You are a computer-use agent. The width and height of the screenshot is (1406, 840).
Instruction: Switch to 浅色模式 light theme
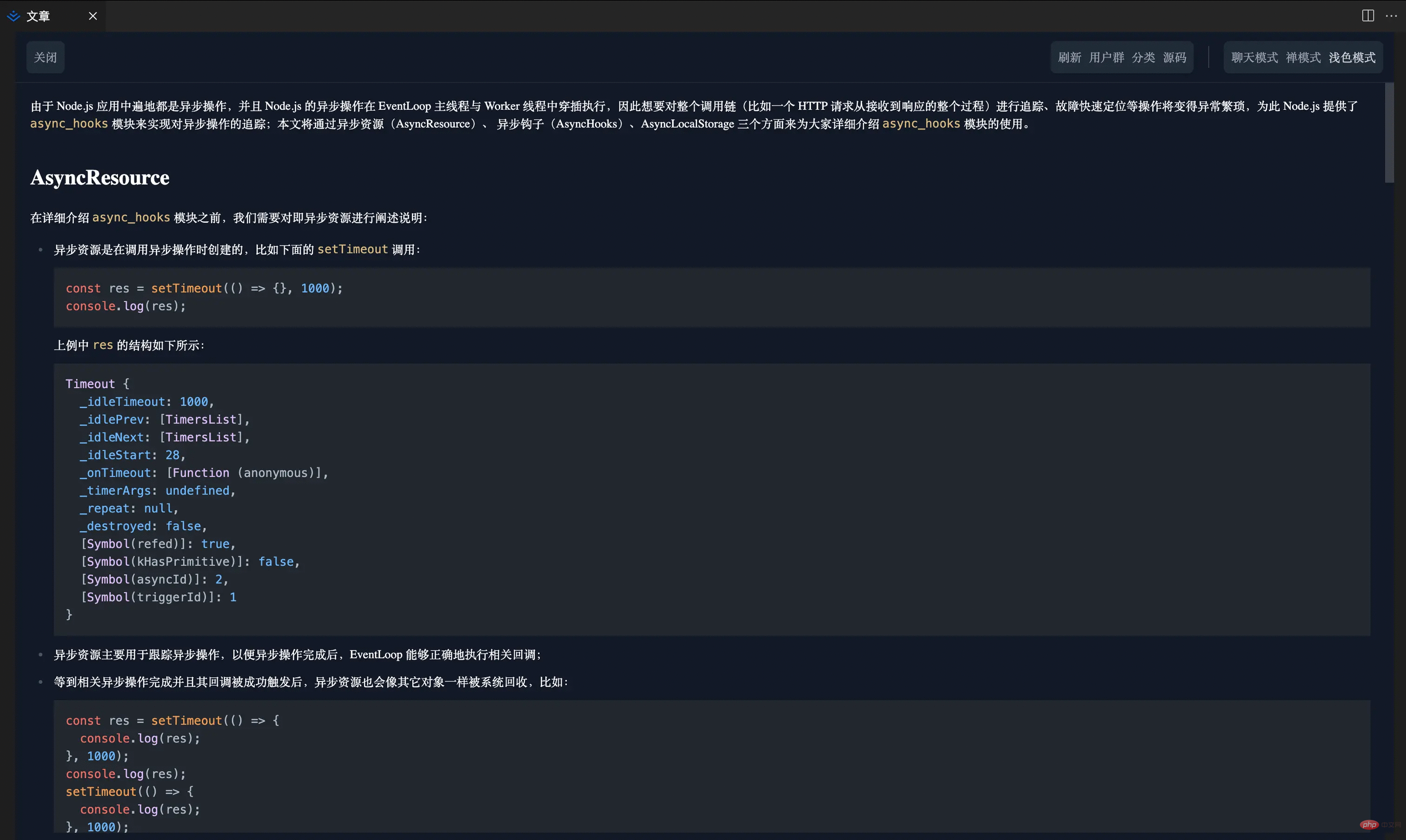(x=1352, y=58)
